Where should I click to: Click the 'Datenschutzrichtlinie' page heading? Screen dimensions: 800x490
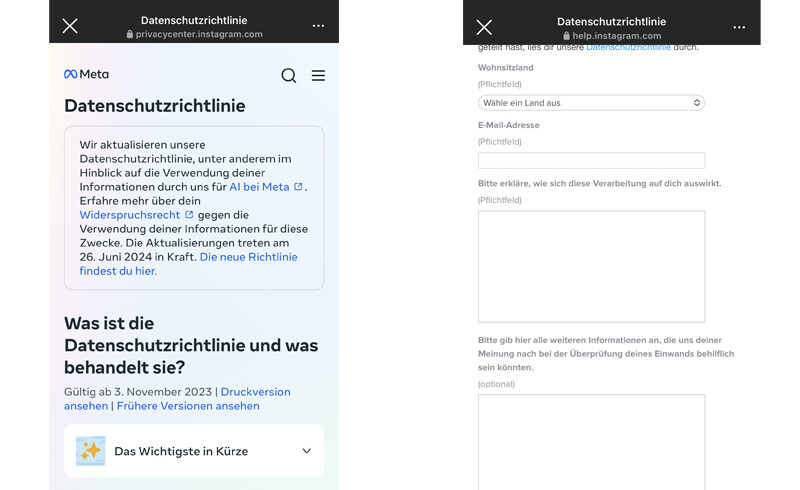[155, 106]
